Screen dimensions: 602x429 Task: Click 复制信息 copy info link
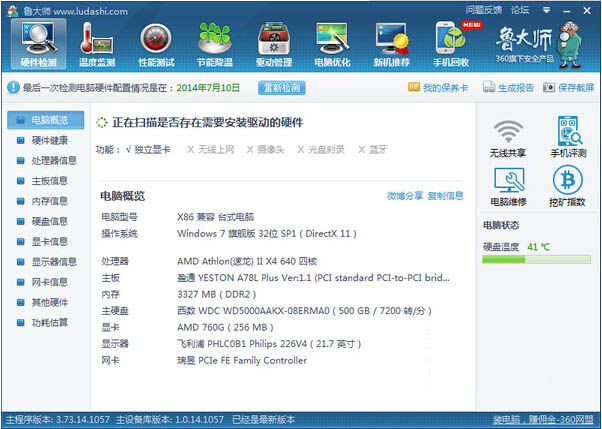pos(446,196)
